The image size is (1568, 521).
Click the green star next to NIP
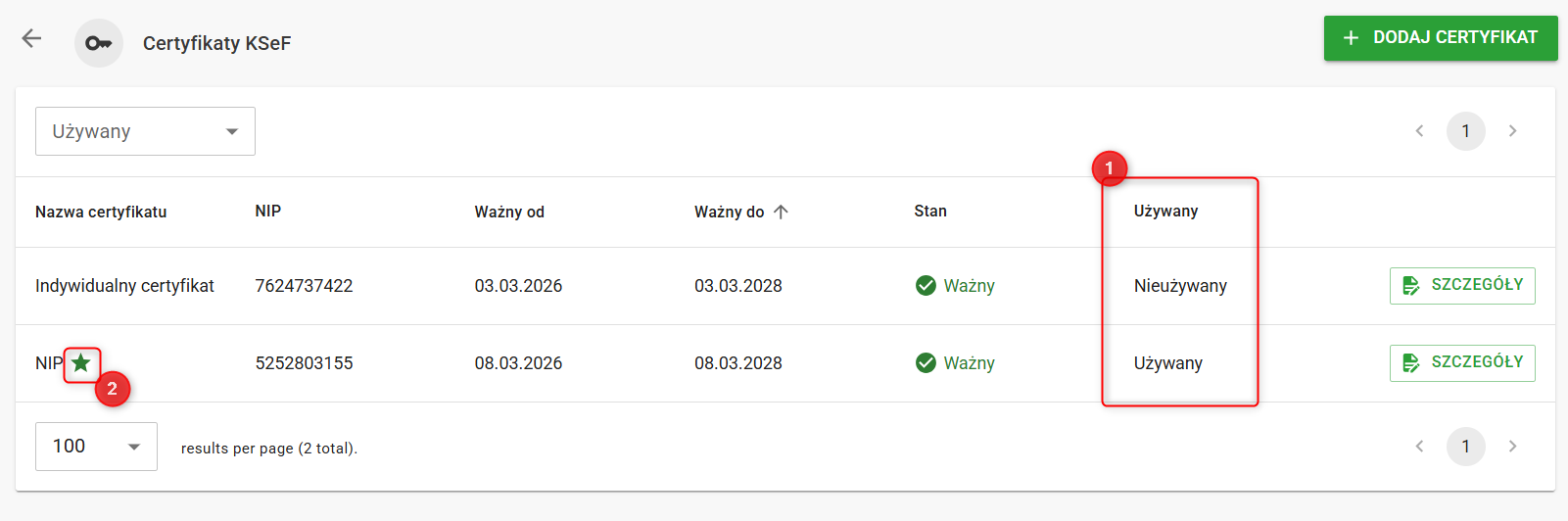pos(81,363)
